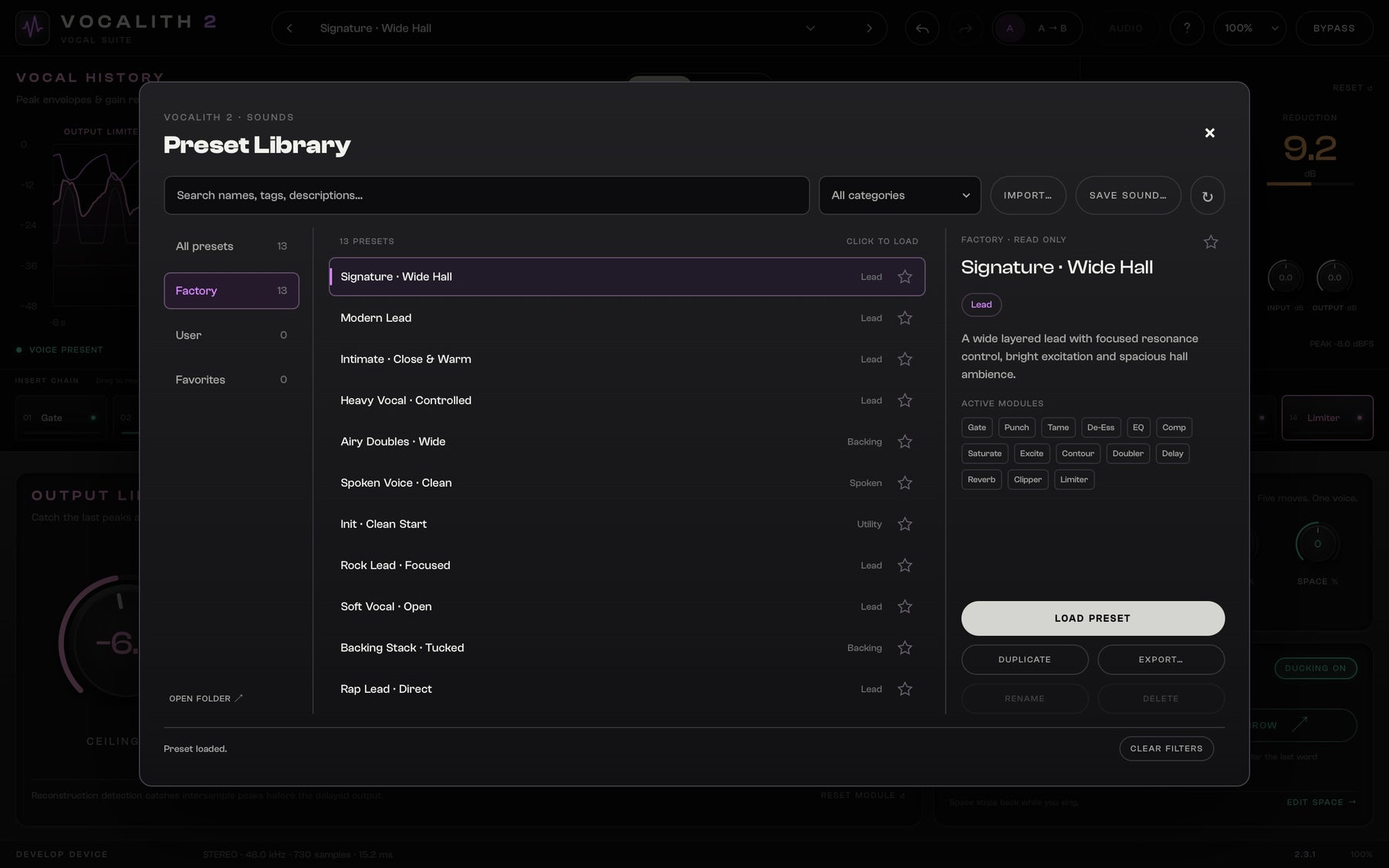Toggle favorite star in preset details panel

click(x=1211, y=242)
